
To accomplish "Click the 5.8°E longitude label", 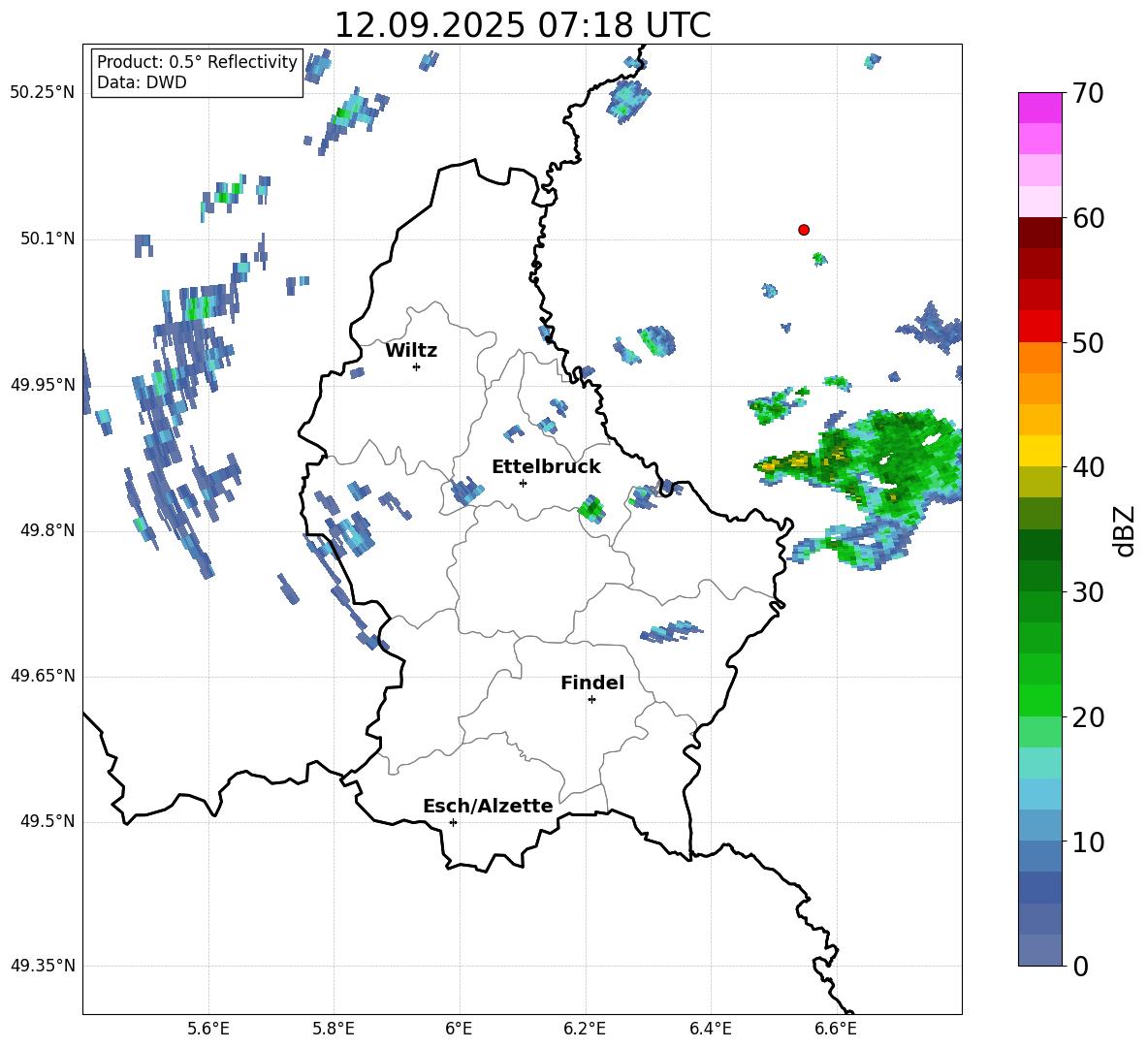I will pos(334,1029).
